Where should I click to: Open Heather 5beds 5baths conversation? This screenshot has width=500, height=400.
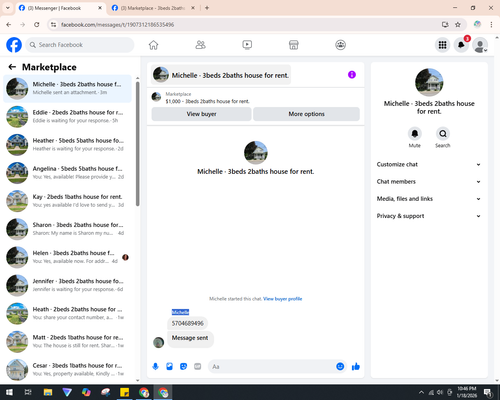(x=68, y=144)
